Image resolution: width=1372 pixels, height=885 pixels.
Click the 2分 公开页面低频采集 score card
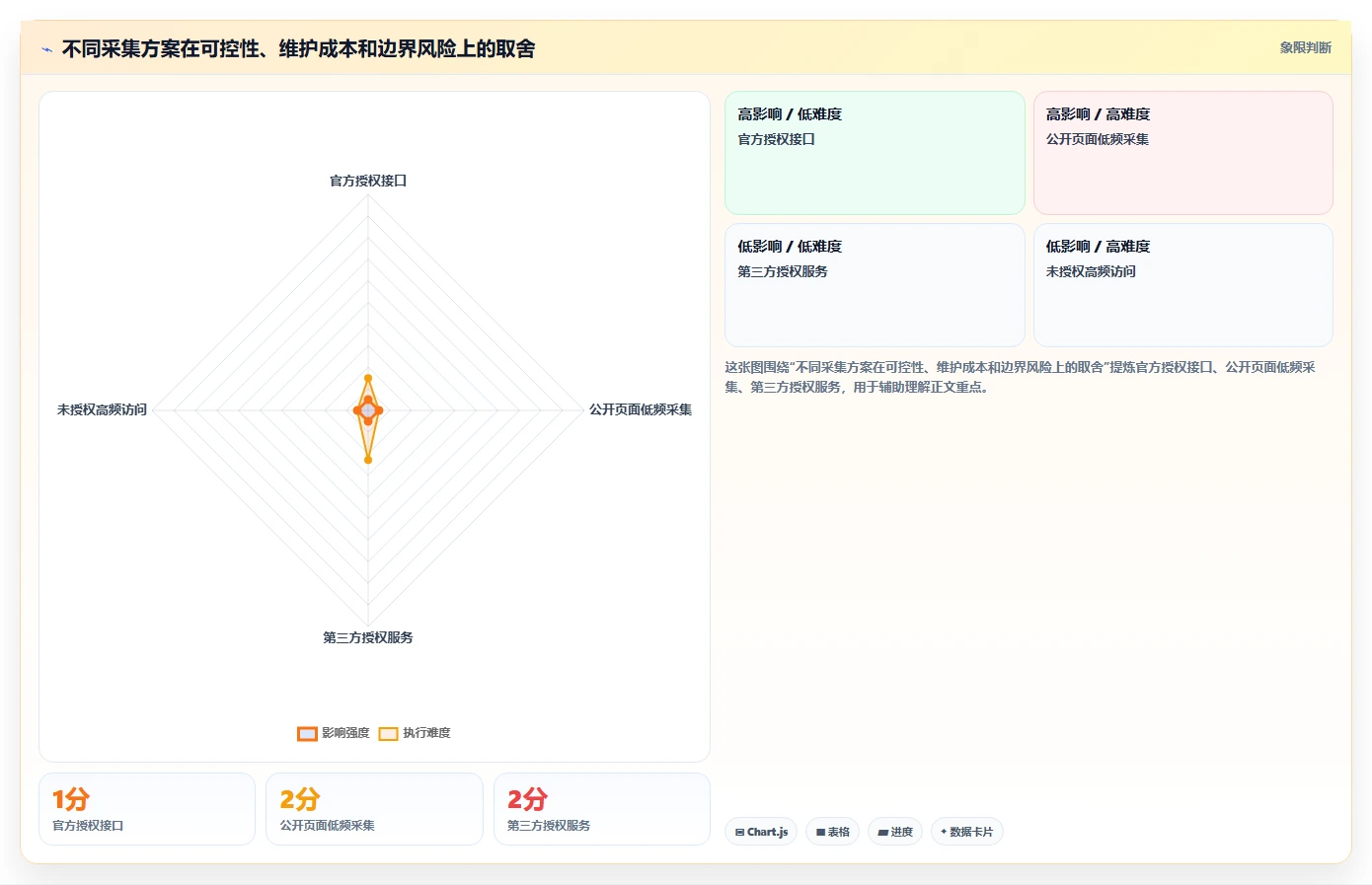374,809
